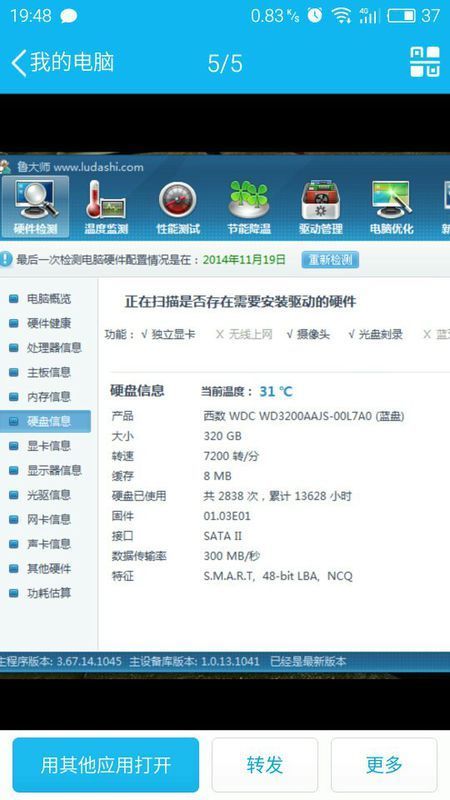Click the 2014年11月19日 date text

click(x=244, y=260)
